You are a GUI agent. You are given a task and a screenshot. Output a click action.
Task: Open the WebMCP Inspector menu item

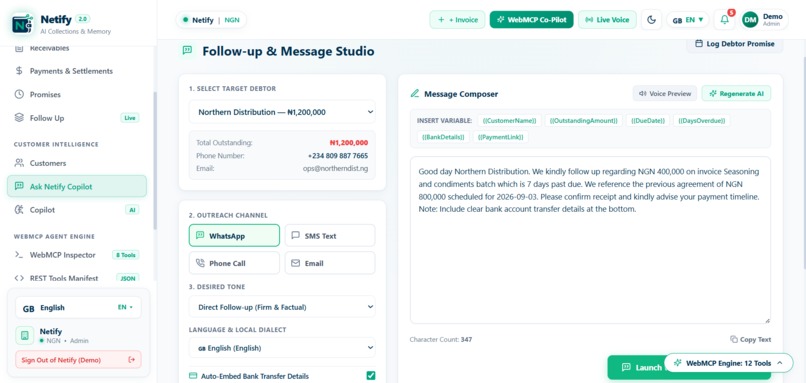(x=77, y=255)
